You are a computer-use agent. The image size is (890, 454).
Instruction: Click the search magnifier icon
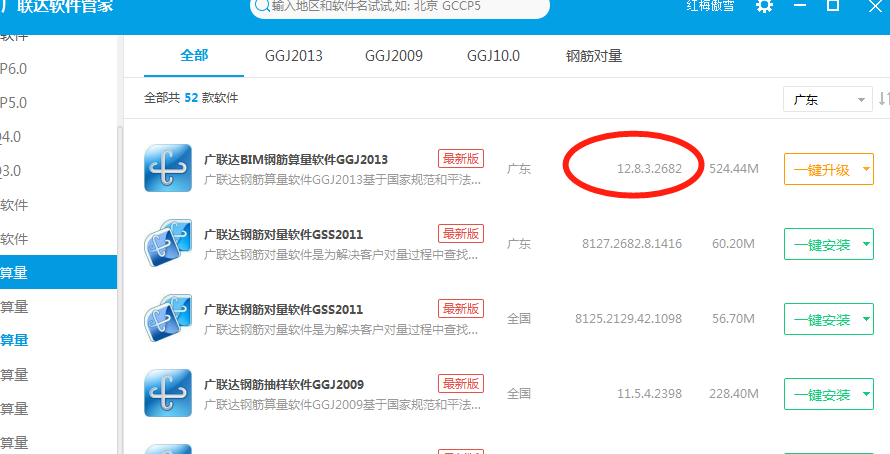(x=262, y=6)
